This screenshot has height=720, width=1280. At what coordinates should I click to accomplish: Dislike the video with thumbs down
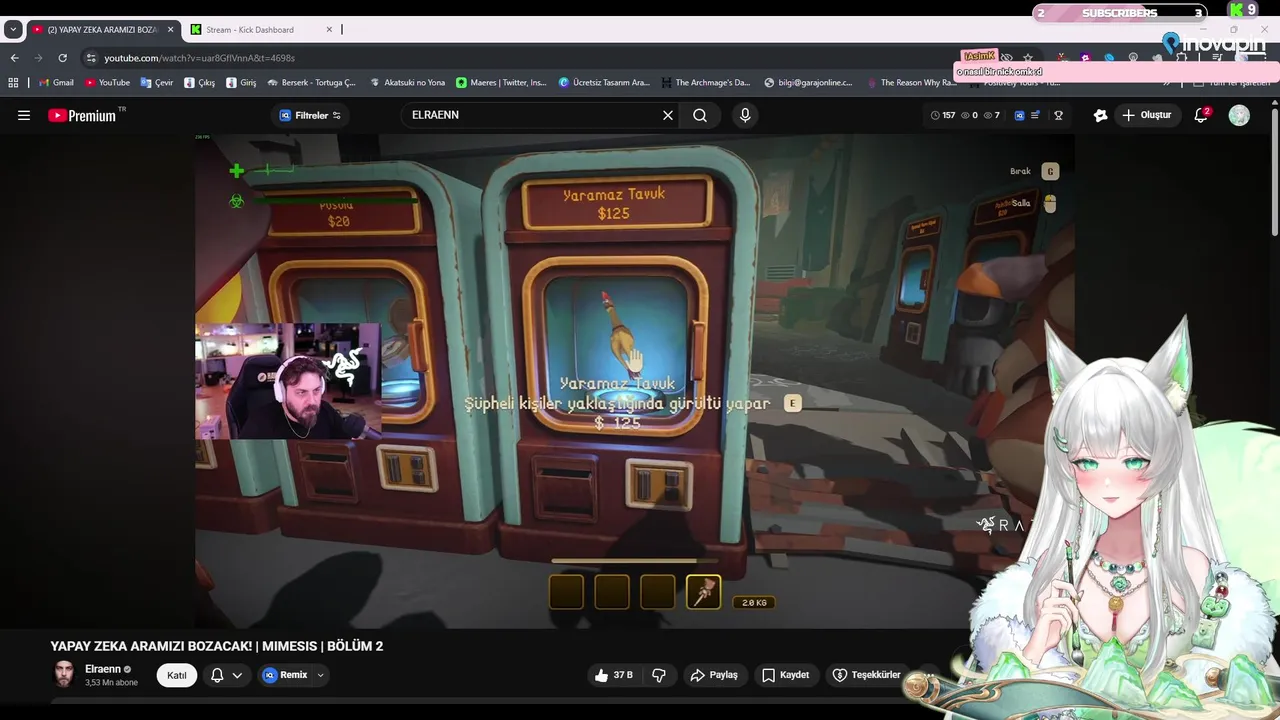[x=659, y=675]
